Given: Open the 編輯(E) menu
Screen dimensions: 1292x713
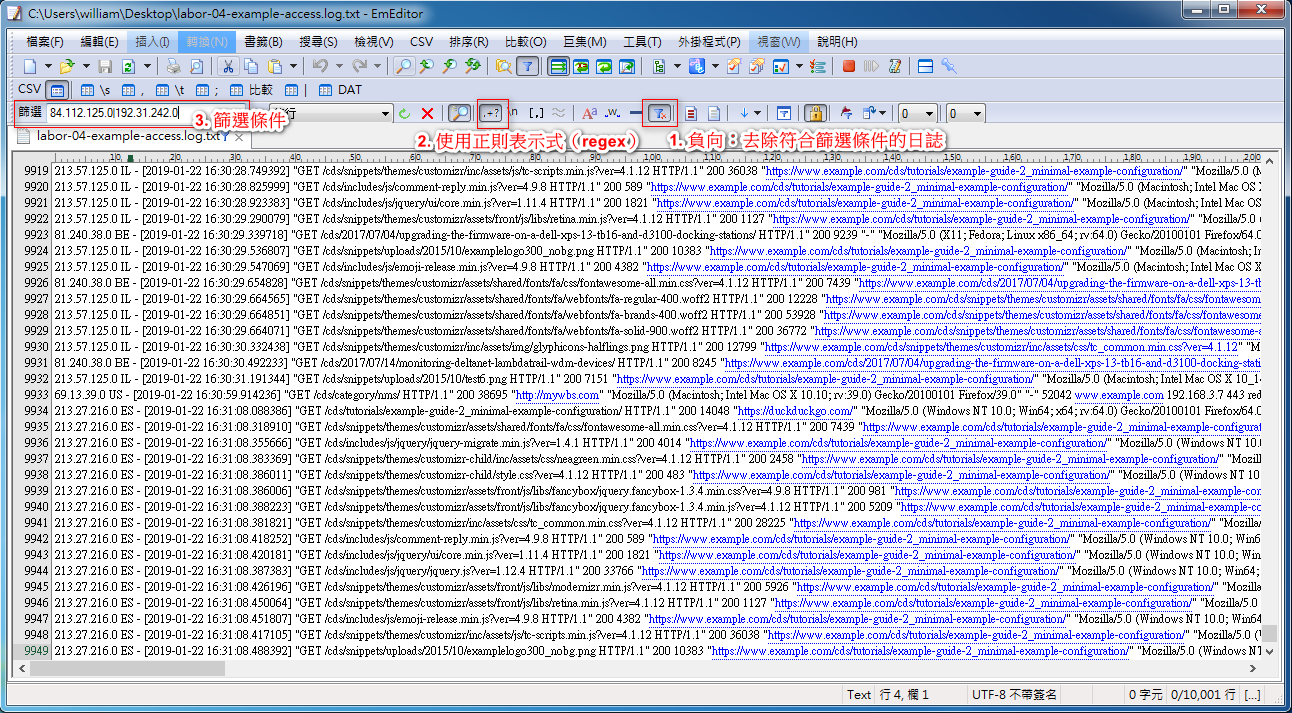Looking at the screenshot, I should point(99,42).
